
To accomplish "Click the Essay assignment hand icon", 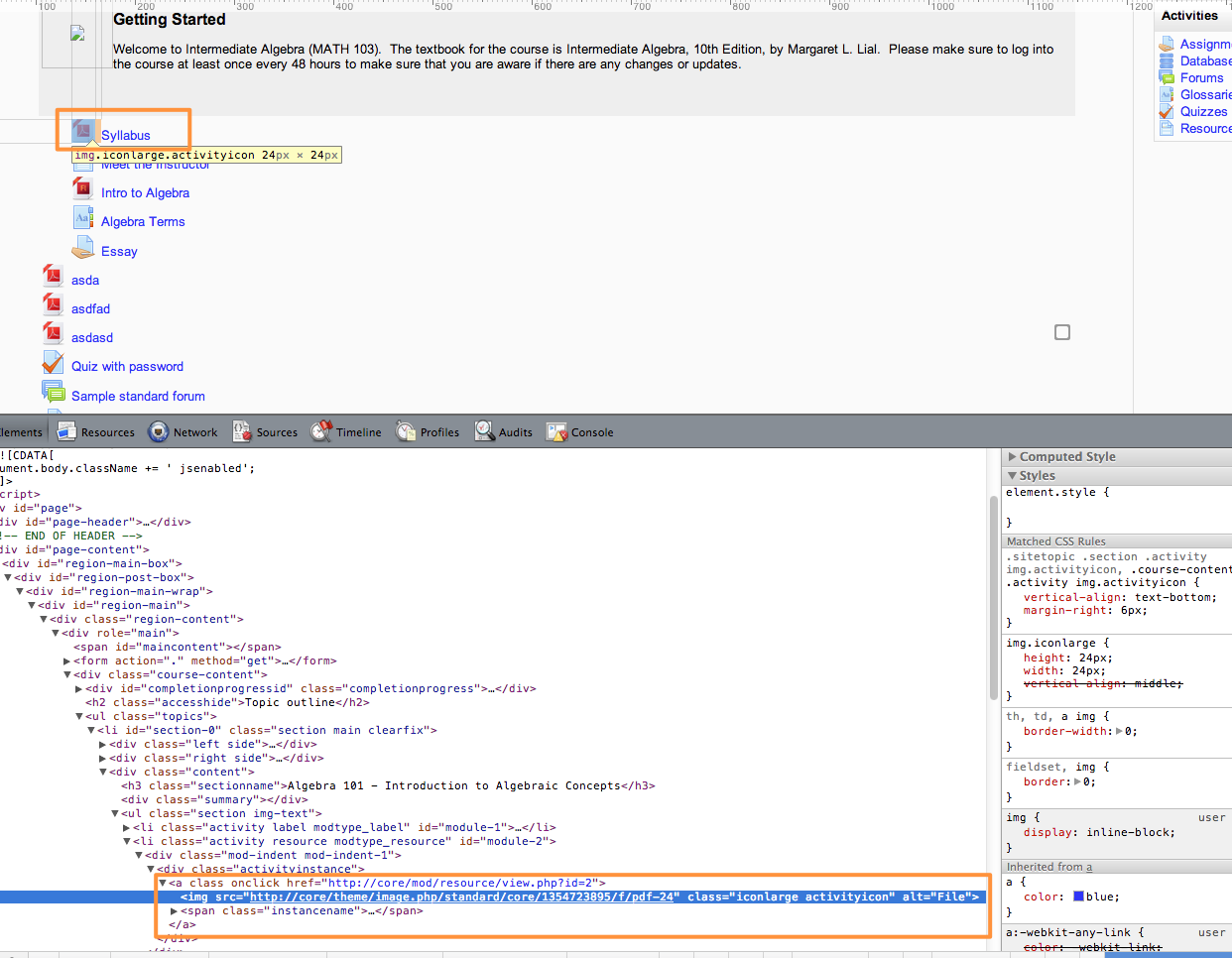I will [83, 249].
